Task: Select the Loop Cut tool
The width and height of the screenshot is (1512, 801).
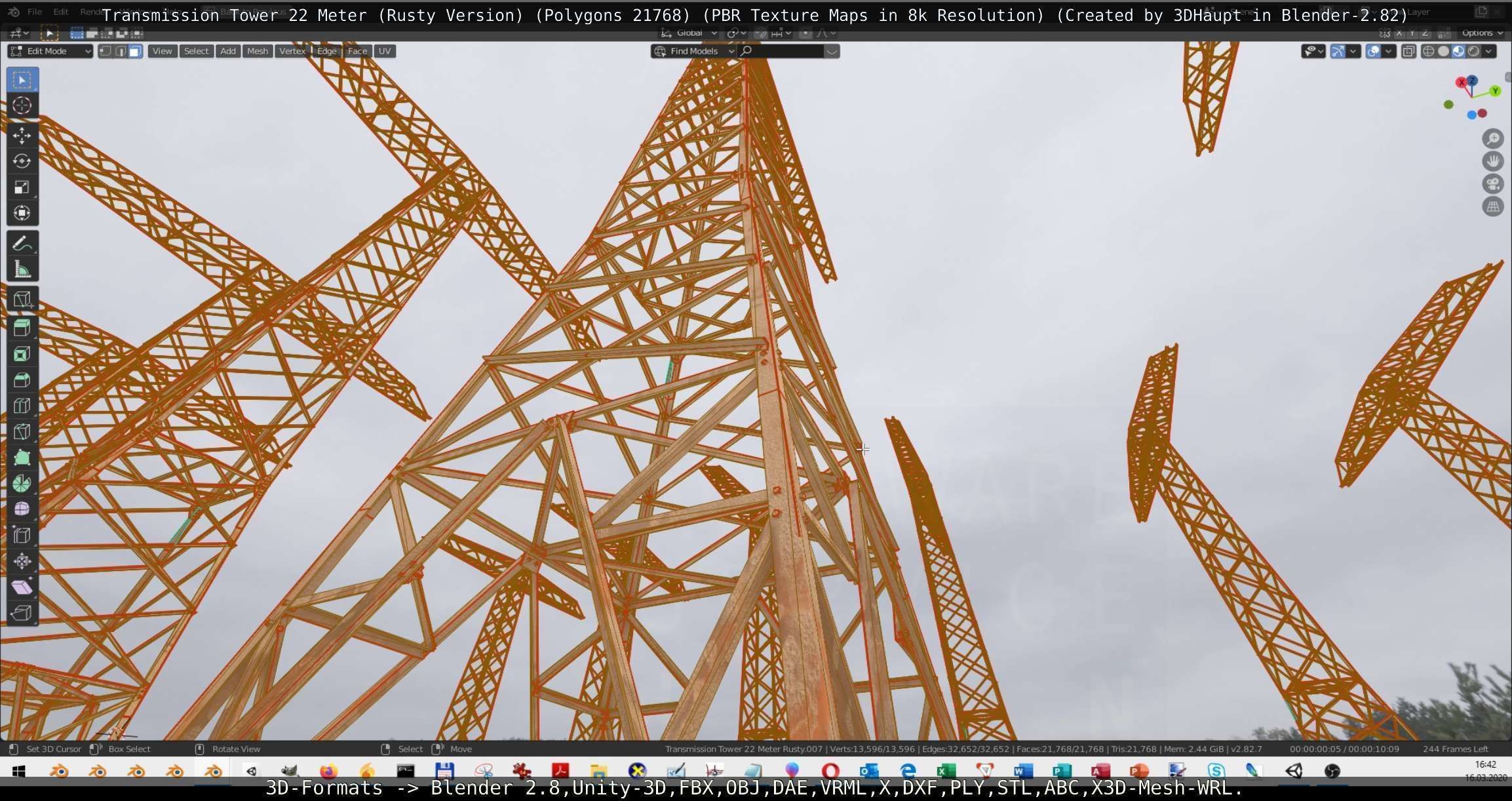Action: click(22, 406)
